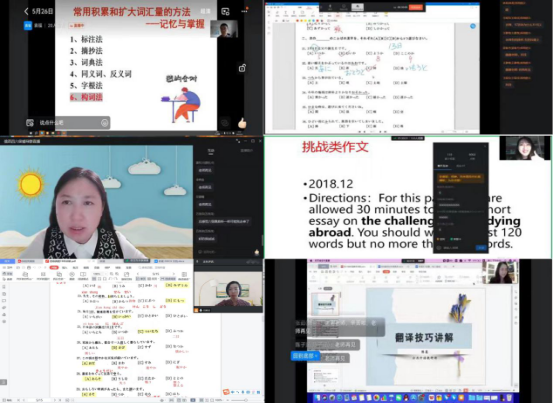The width and height of the screenshot is (554, 404).
Task: Click the blue send button in the dark chat popup
Action: pyautogui.click(x=481, y=248)
